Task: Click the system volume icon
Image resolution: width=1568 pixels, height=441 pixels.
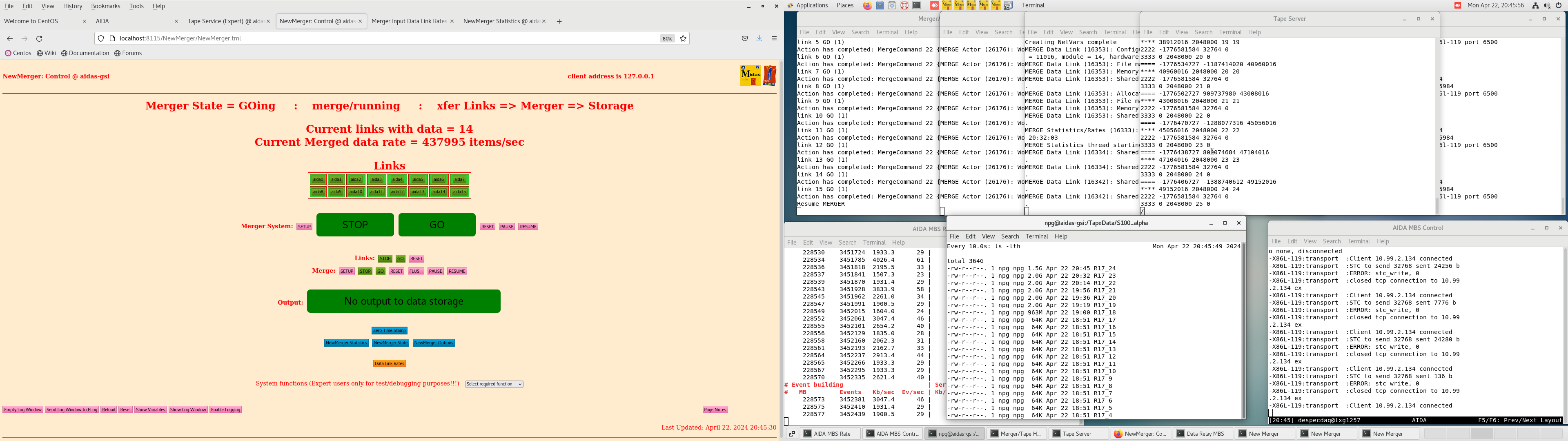Action: pos(1547,5)
